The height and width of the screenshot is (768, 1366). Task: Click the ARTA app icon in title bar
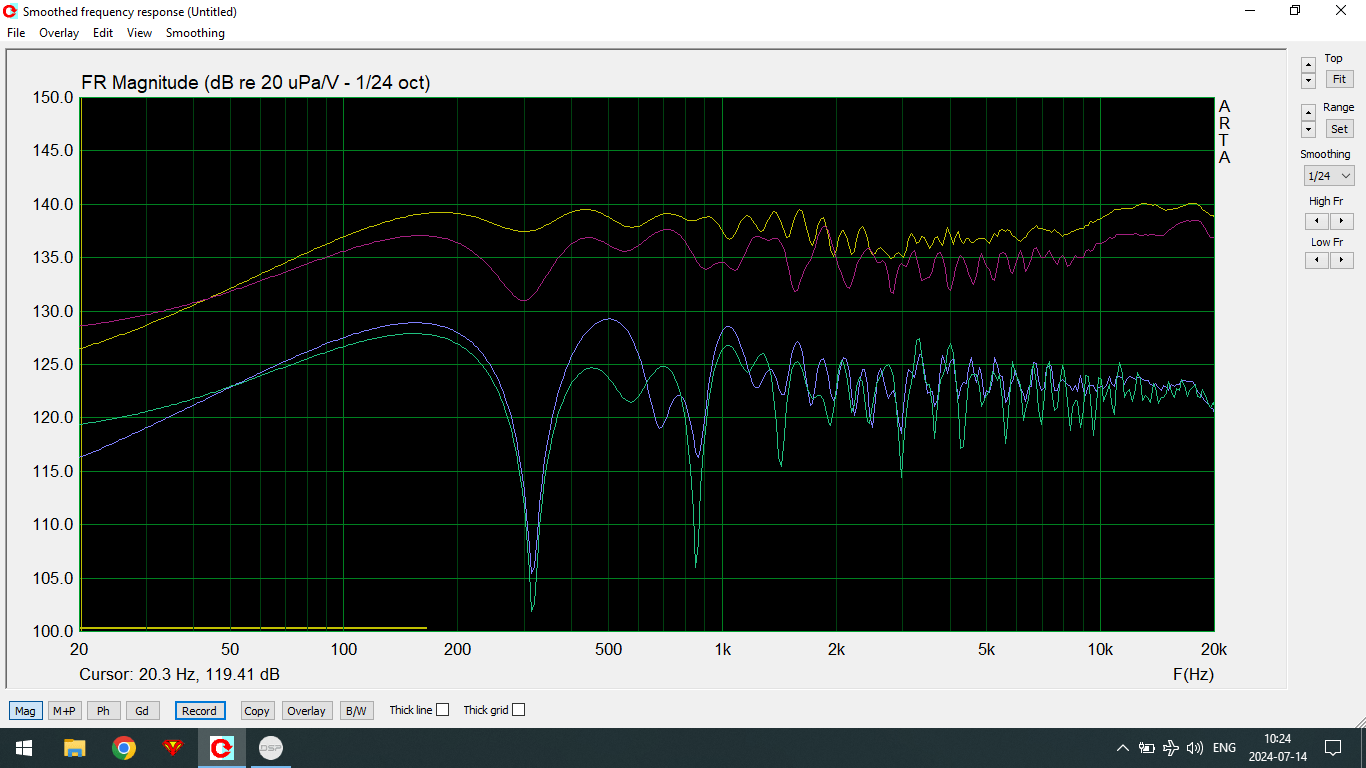[x=10, y=11]
